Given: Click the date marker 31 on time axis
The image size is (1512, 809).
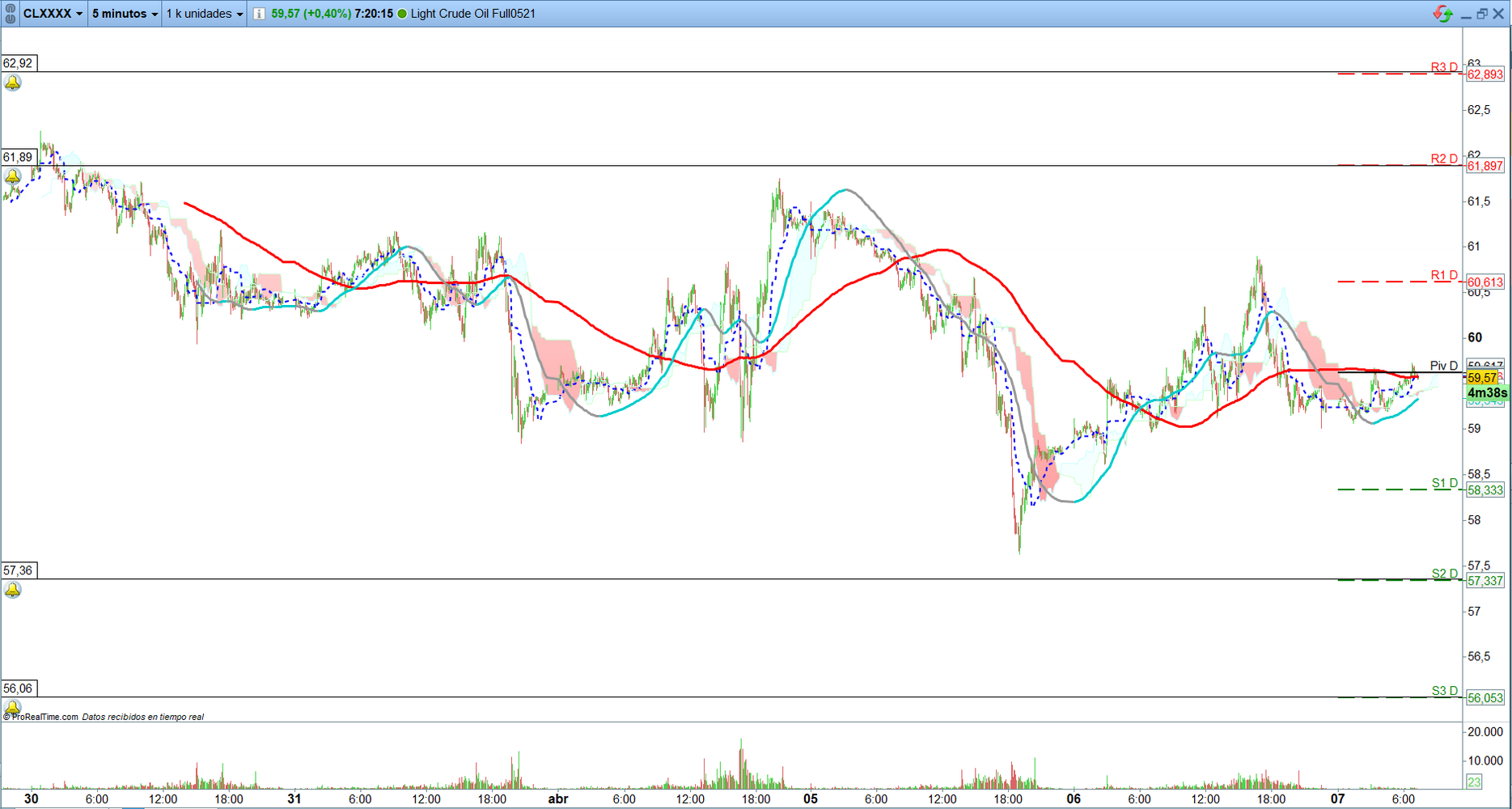Looking at the screenshot, I should [294, 799].
